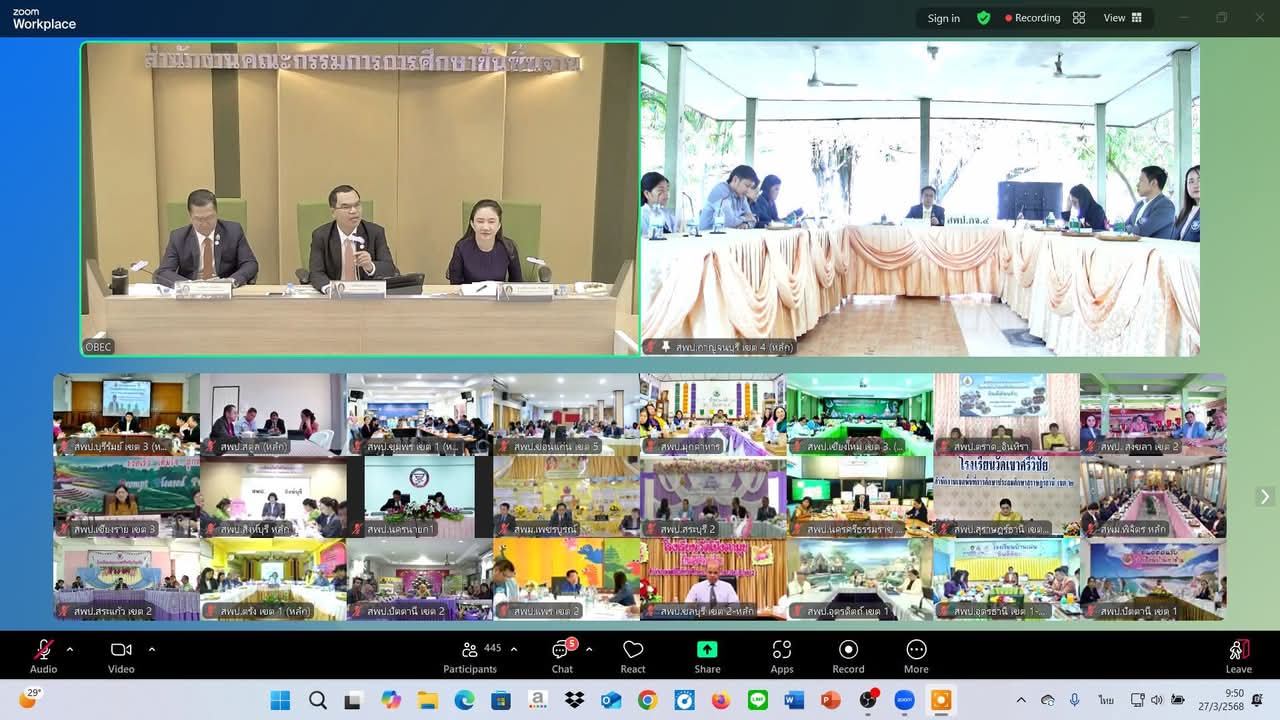
Task: Open Microsoft Edge from the taskbar
Action: (464, 700)
